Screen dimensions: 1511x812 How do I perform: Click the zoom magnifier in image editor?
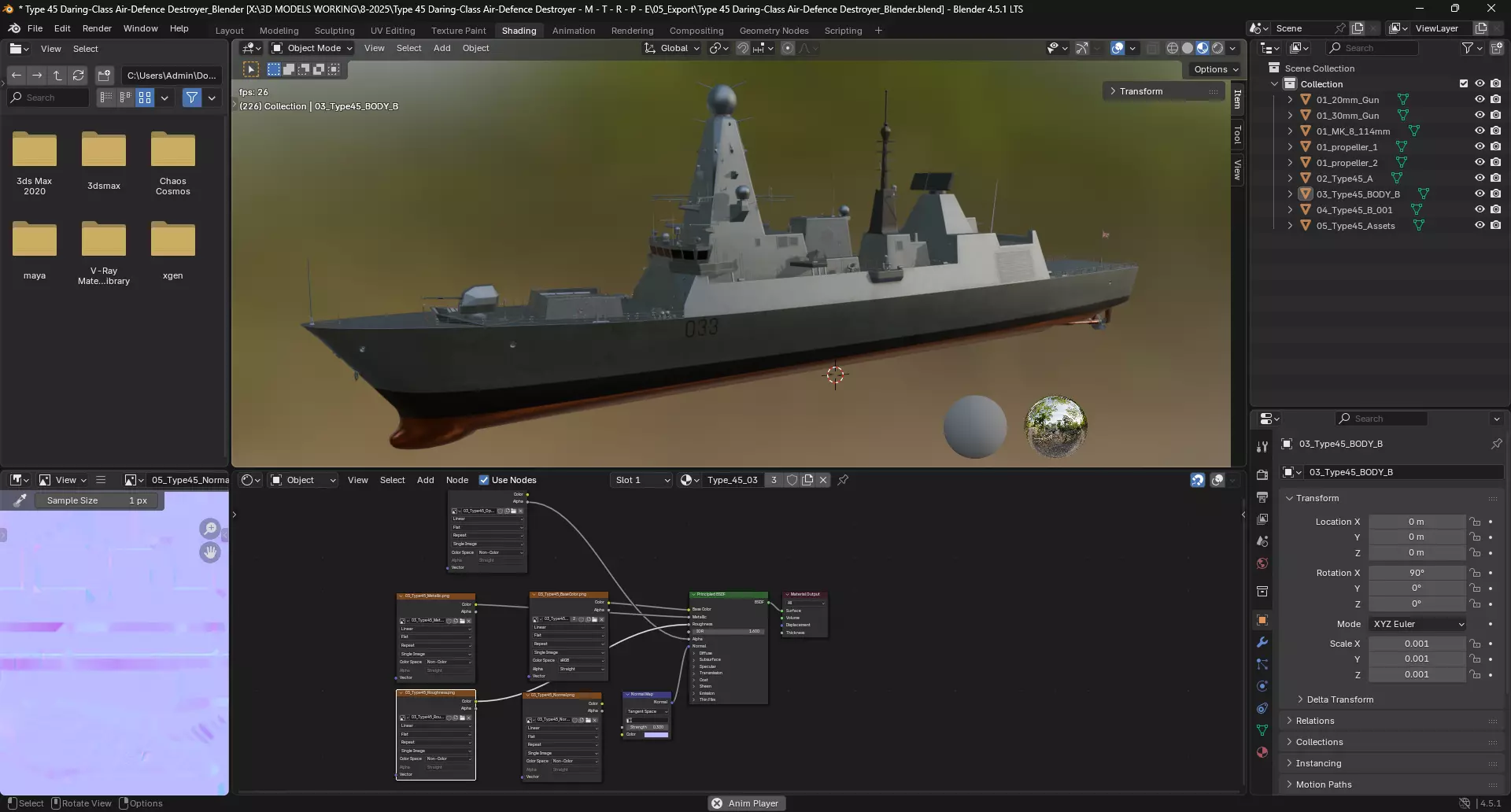point(210,528)
